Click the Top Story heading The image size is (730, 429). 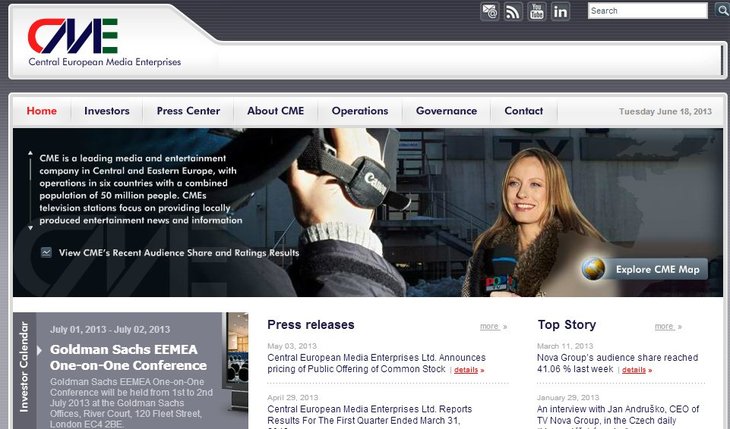pyautogui.click(x=567, y=325)
